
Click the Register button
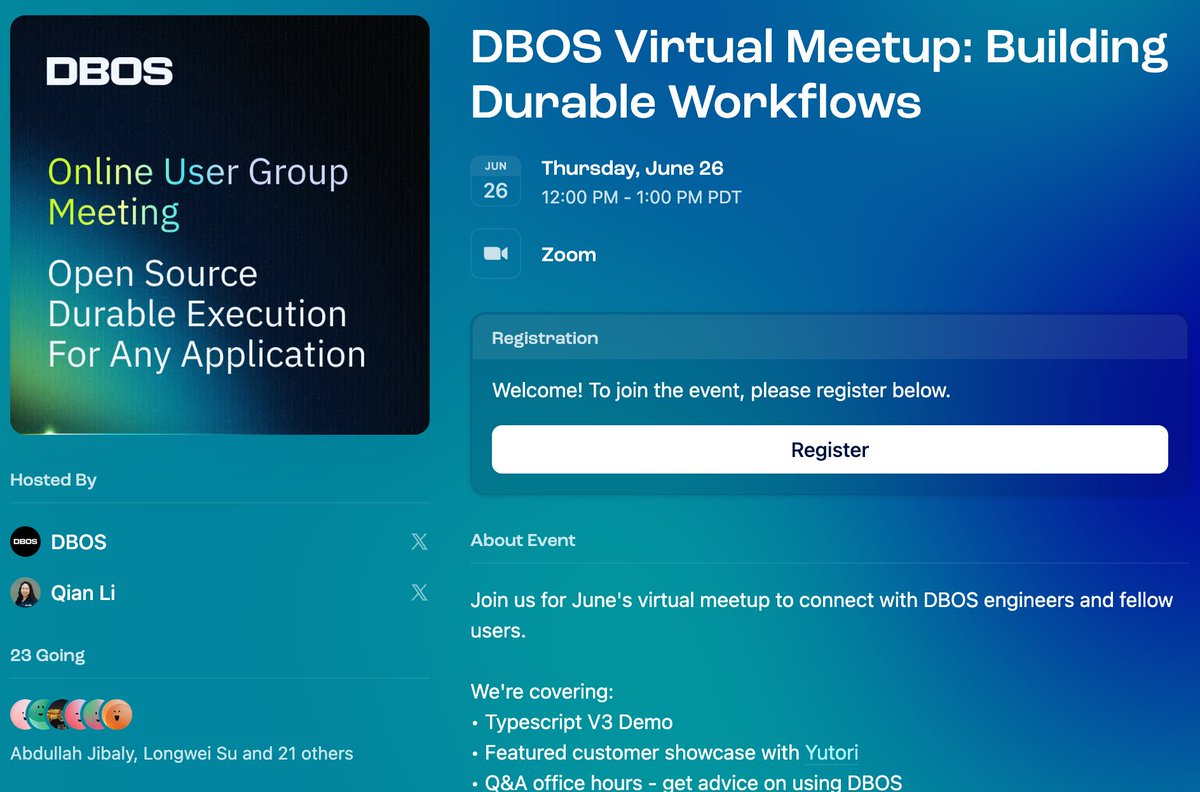click(x=829, y=449)
